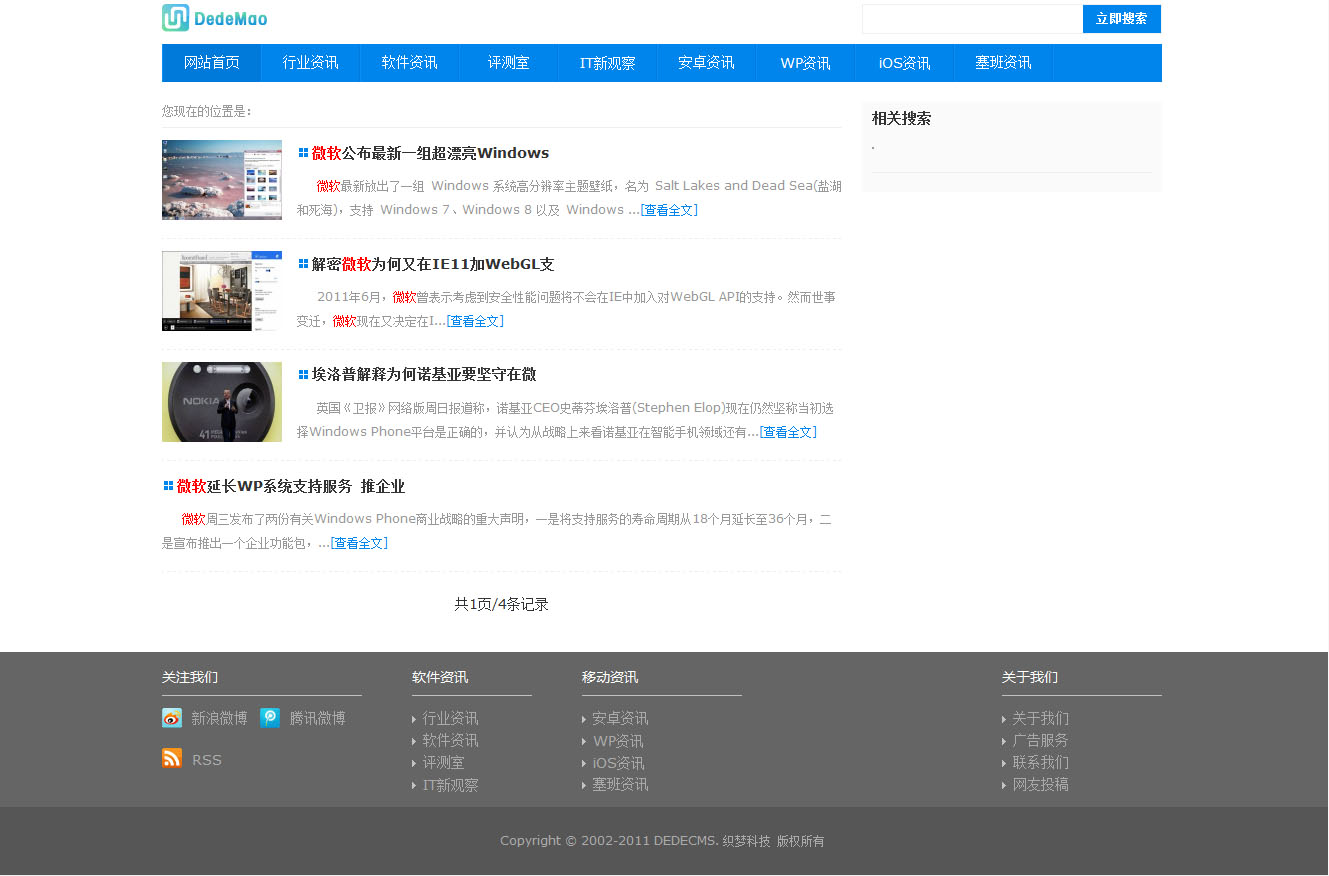
Task: Click the DedeMao logo icon
Action: 176,18
